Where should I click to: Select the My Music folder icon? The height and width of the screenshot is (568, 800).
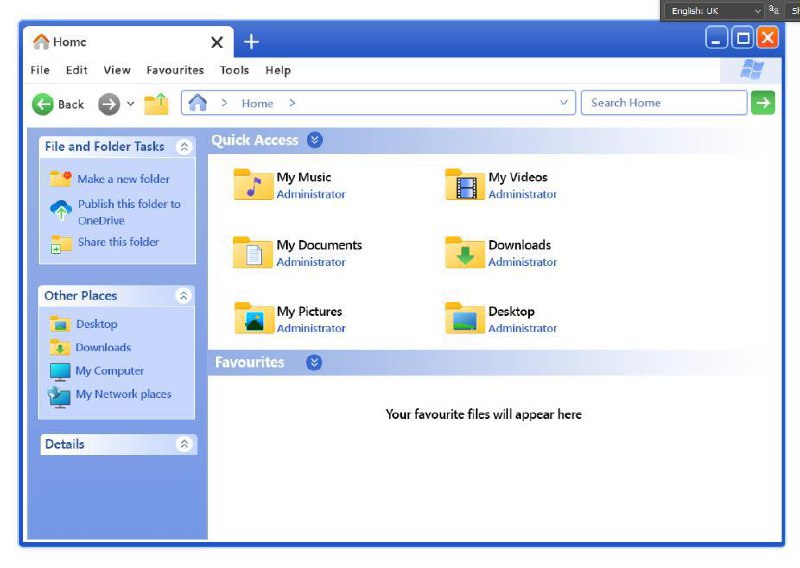pyautogui.click(x=254, y=184)
